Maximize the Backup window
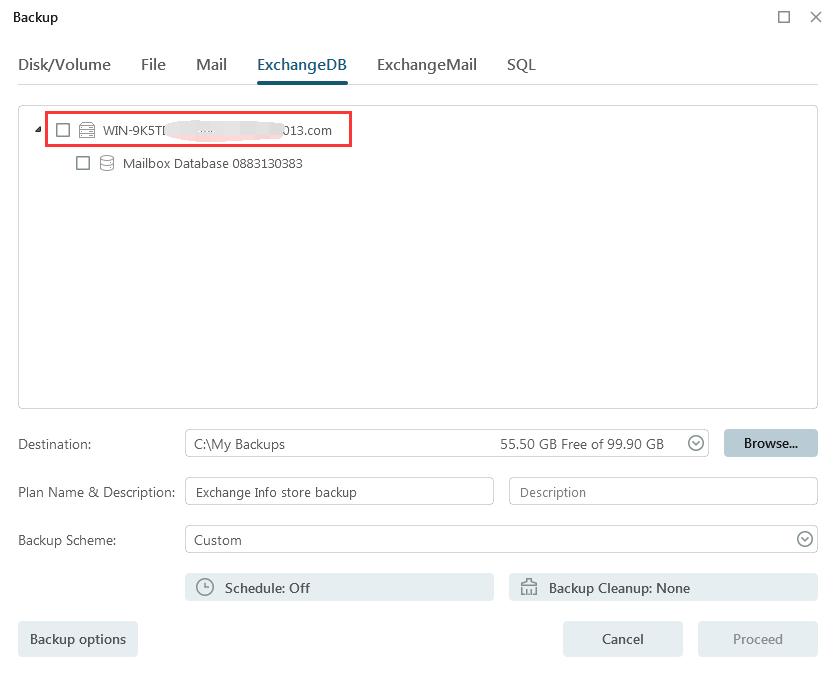This screenshot has width=836, height=676. point(784,17)
